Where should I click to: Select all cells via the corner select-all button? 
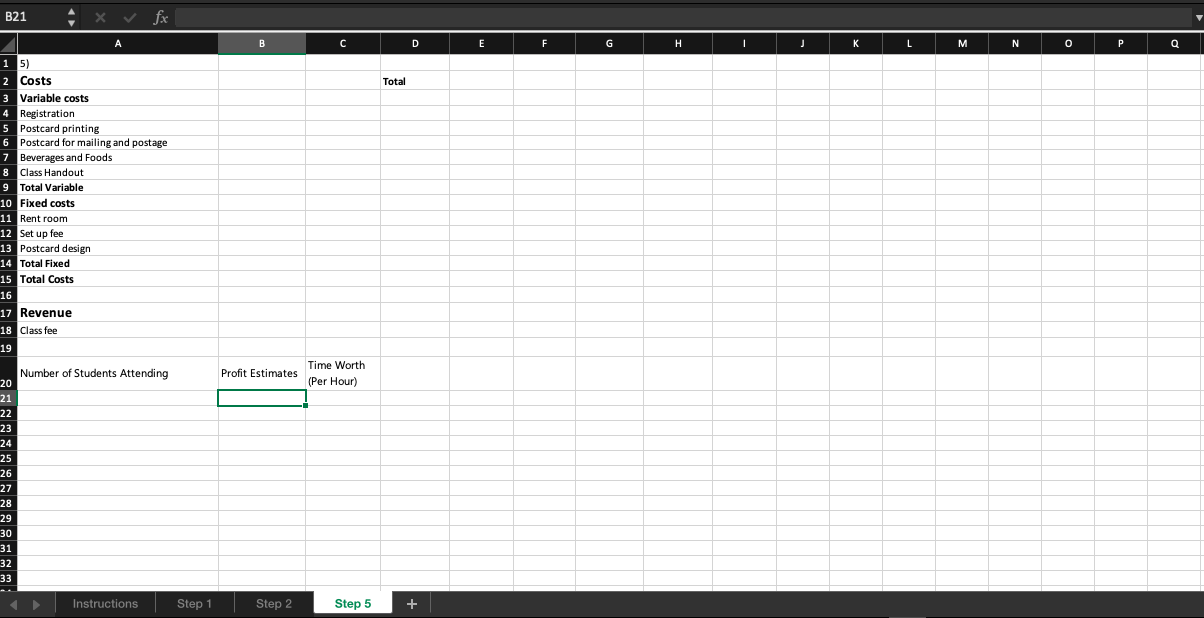[x=8, y=43]
